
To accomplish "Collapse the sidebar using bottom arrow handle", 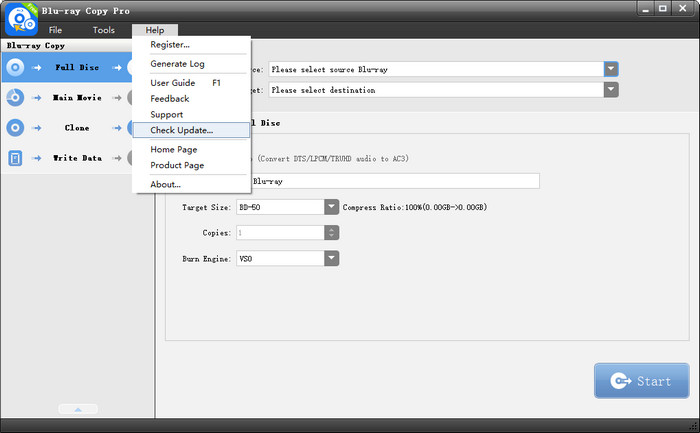I will pos(77,409).
